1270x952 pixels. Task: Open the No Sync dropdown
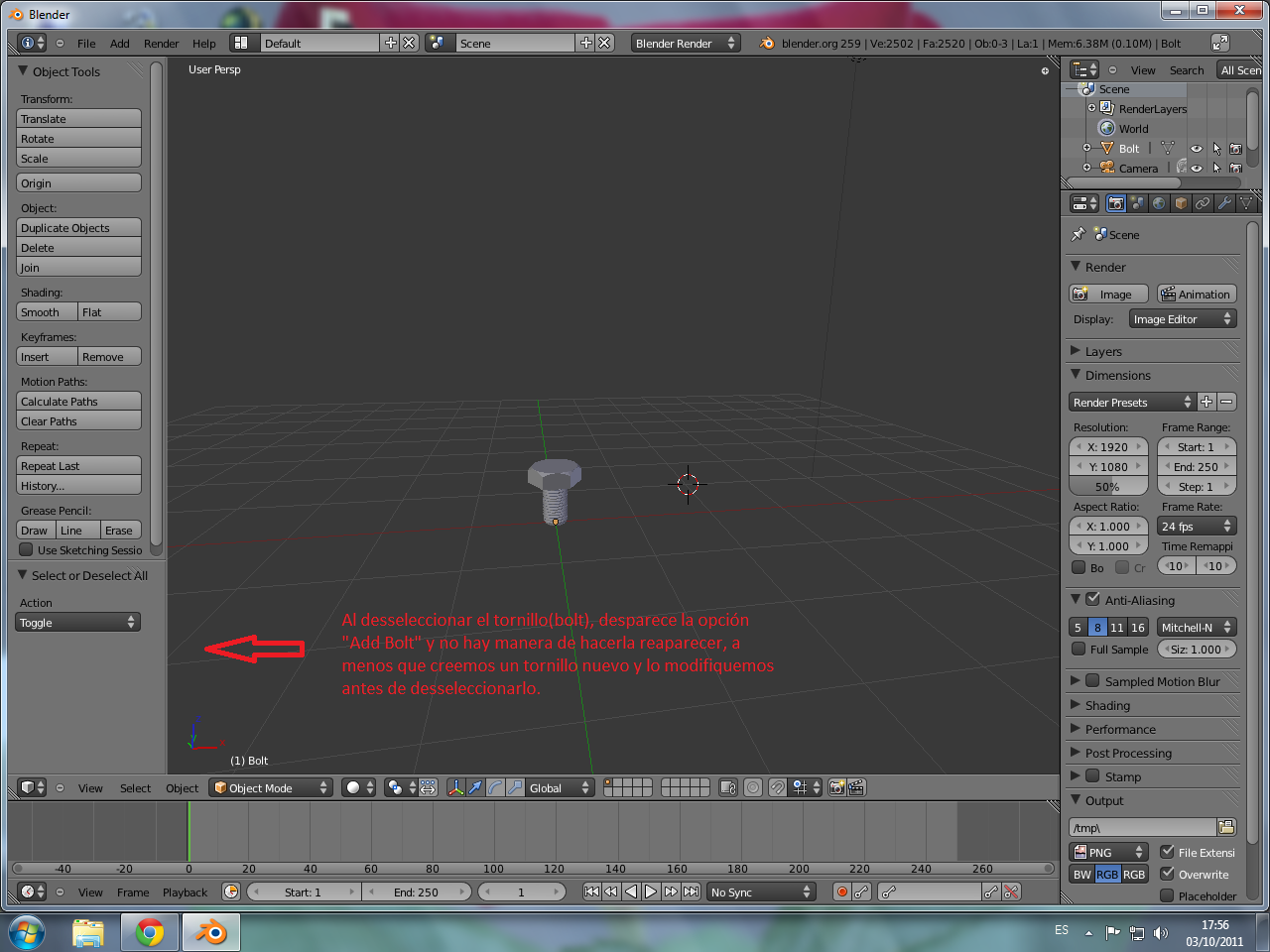(761, 892)
